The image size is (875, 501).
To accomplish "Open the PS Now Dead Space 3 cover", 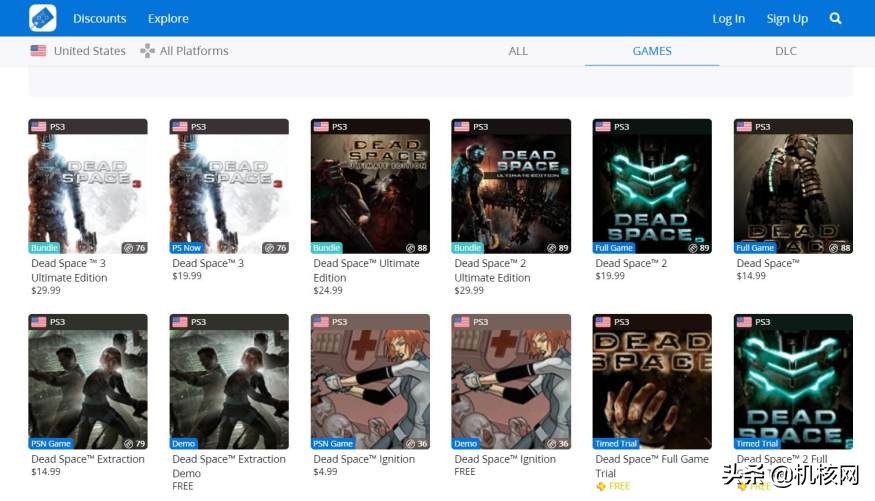I will click(x=229, y=186).
